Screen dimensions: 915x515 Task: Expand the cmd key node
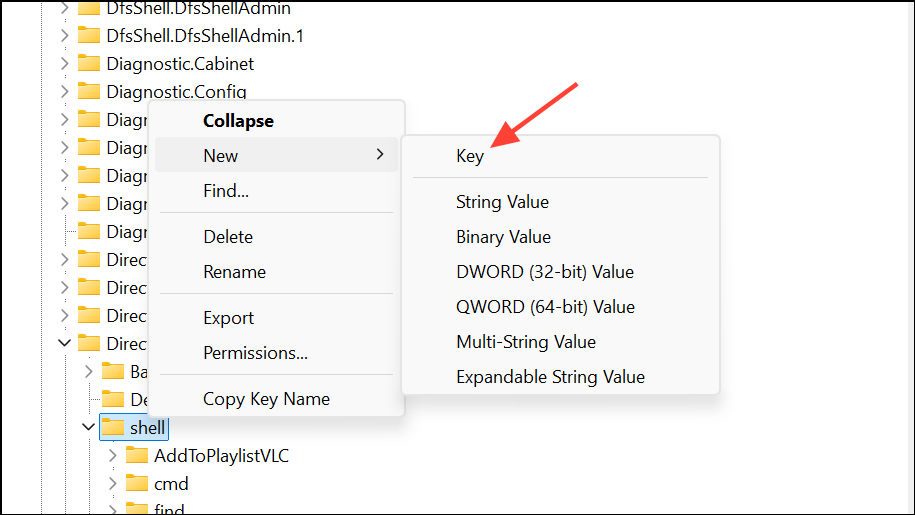tap(113, 484)
